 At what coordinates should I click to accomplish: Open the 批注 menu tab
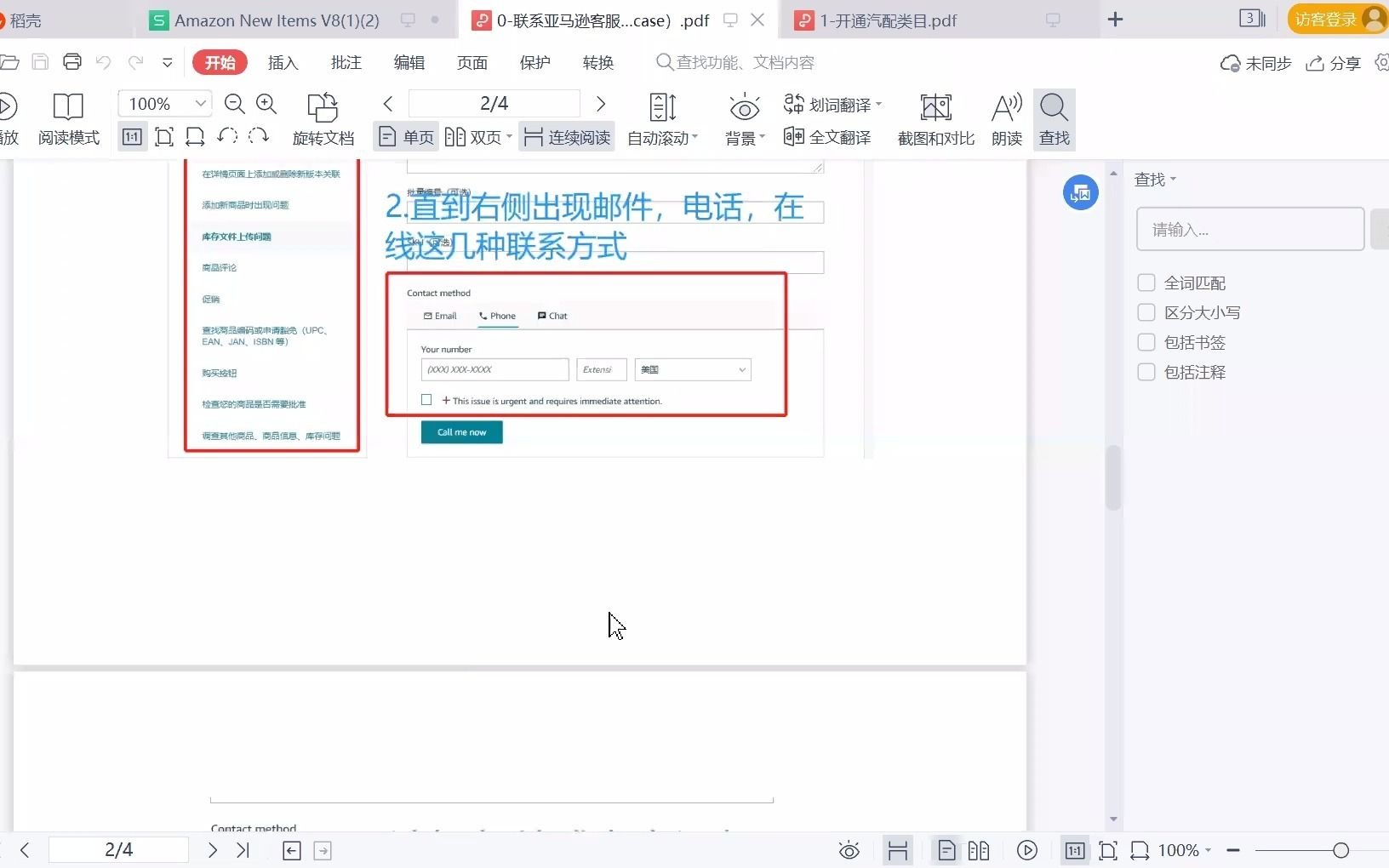point(346,62)
